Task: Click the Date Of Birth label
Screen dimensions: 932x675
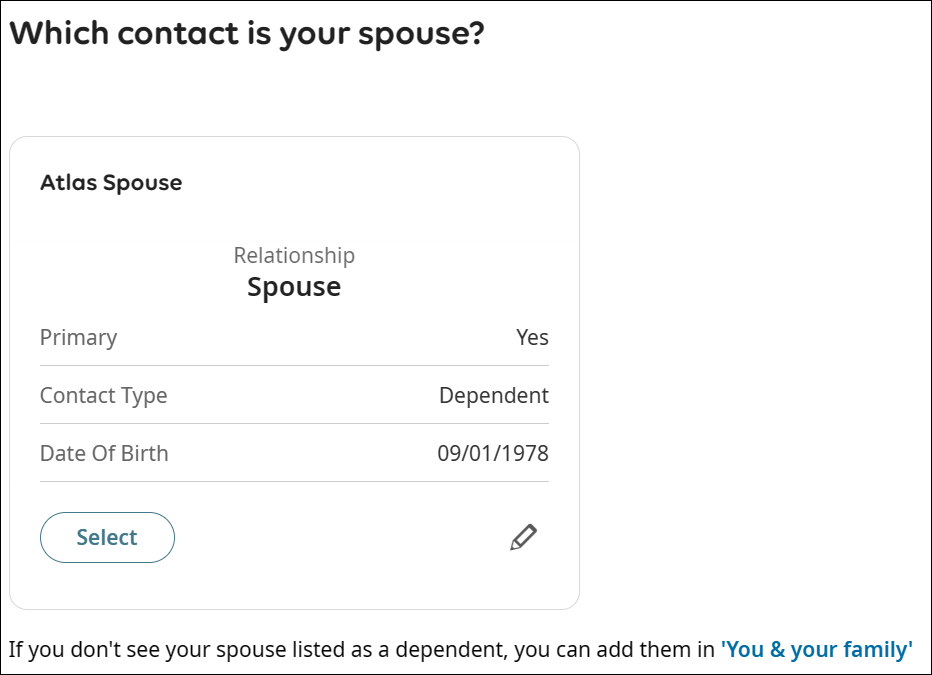Action: pyautogui.click(x=104, y=453)
